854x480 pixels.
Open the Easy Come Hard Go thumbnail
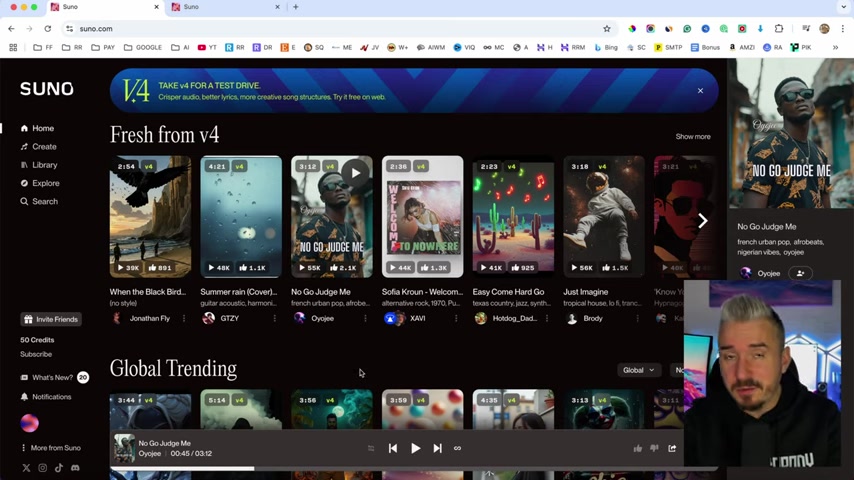pos(513,217)
